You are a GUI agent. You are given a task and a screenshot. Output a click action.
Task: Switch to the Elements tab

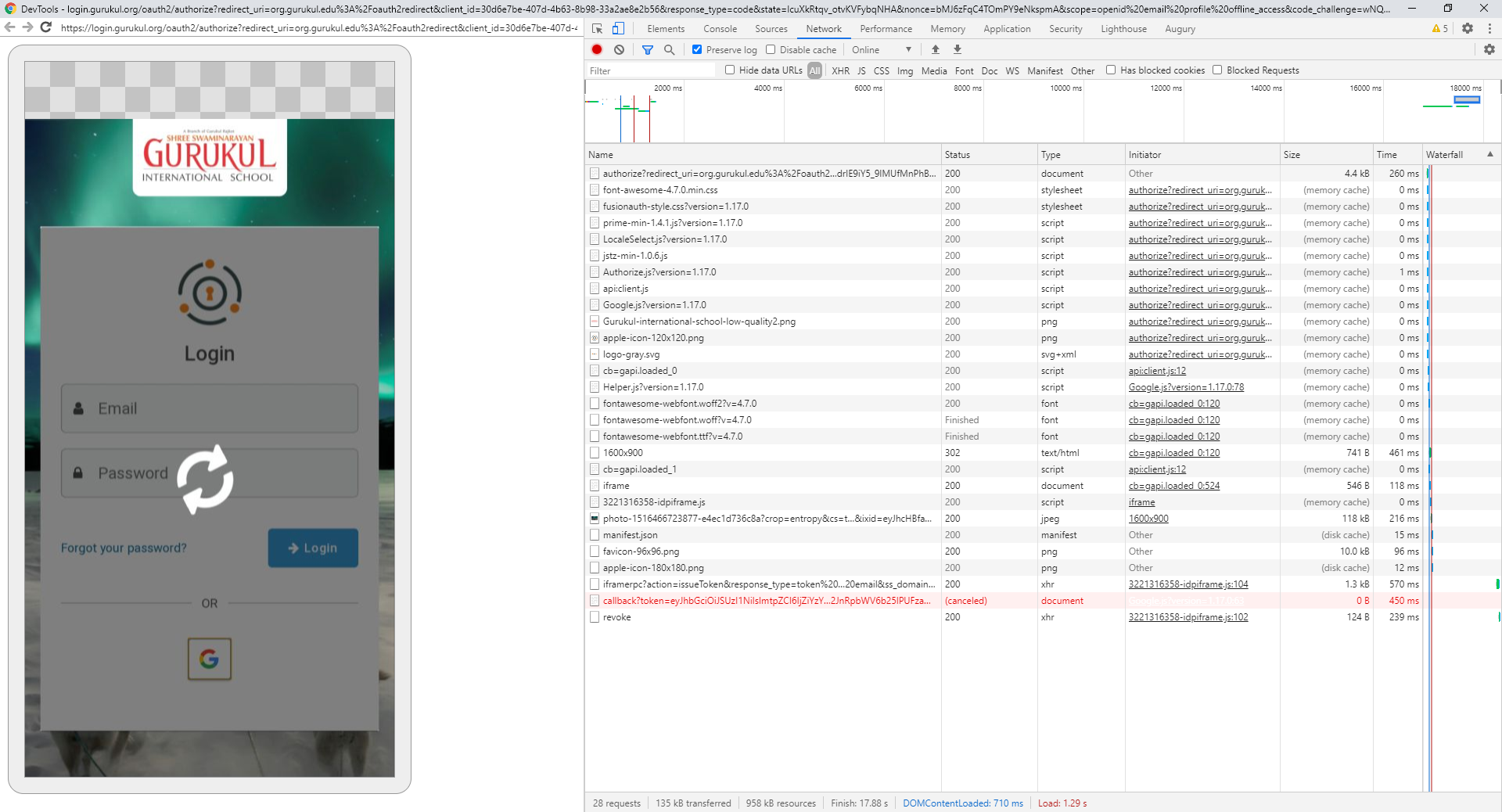[x=666, y=29]
